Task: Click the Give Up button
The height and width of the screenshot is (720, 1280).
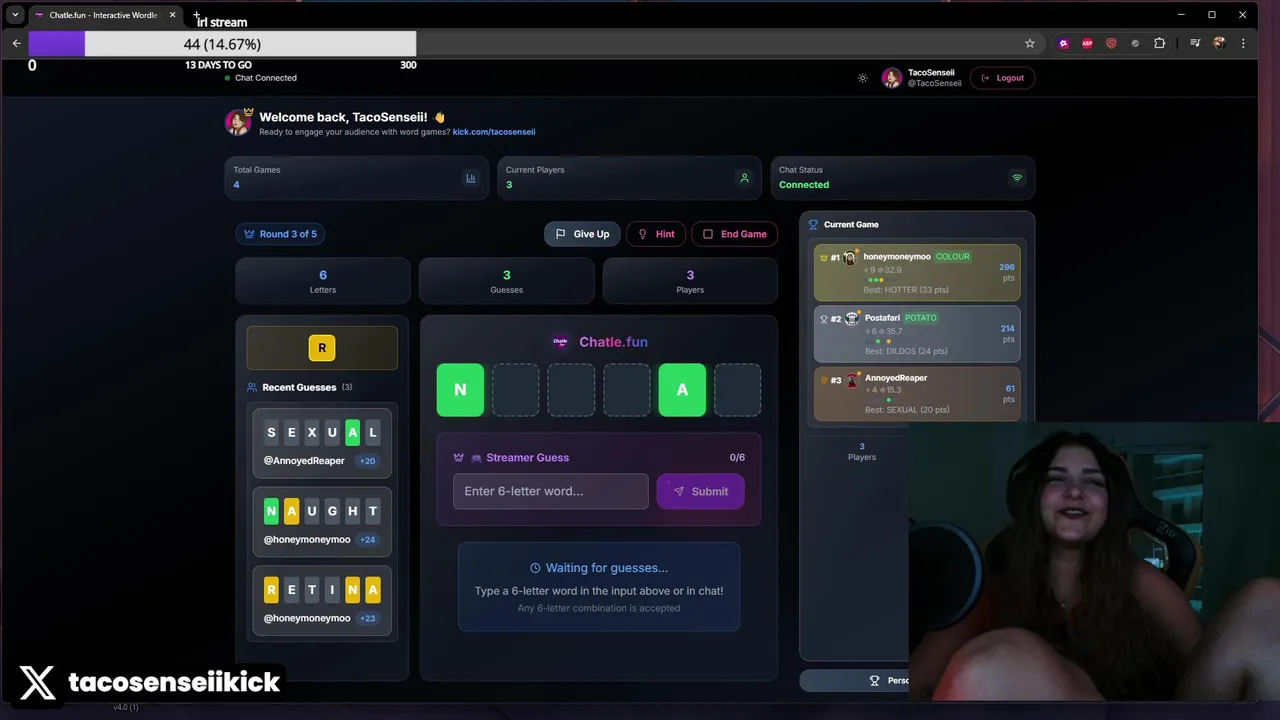Action: click(x=582, y=234)
